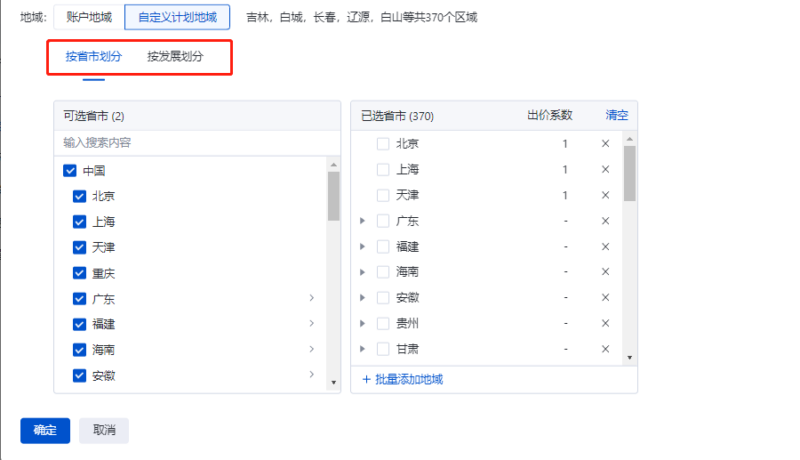800x460 pixels.
Task: Switch to 按发展划分 tab
Action: [175, 57]
